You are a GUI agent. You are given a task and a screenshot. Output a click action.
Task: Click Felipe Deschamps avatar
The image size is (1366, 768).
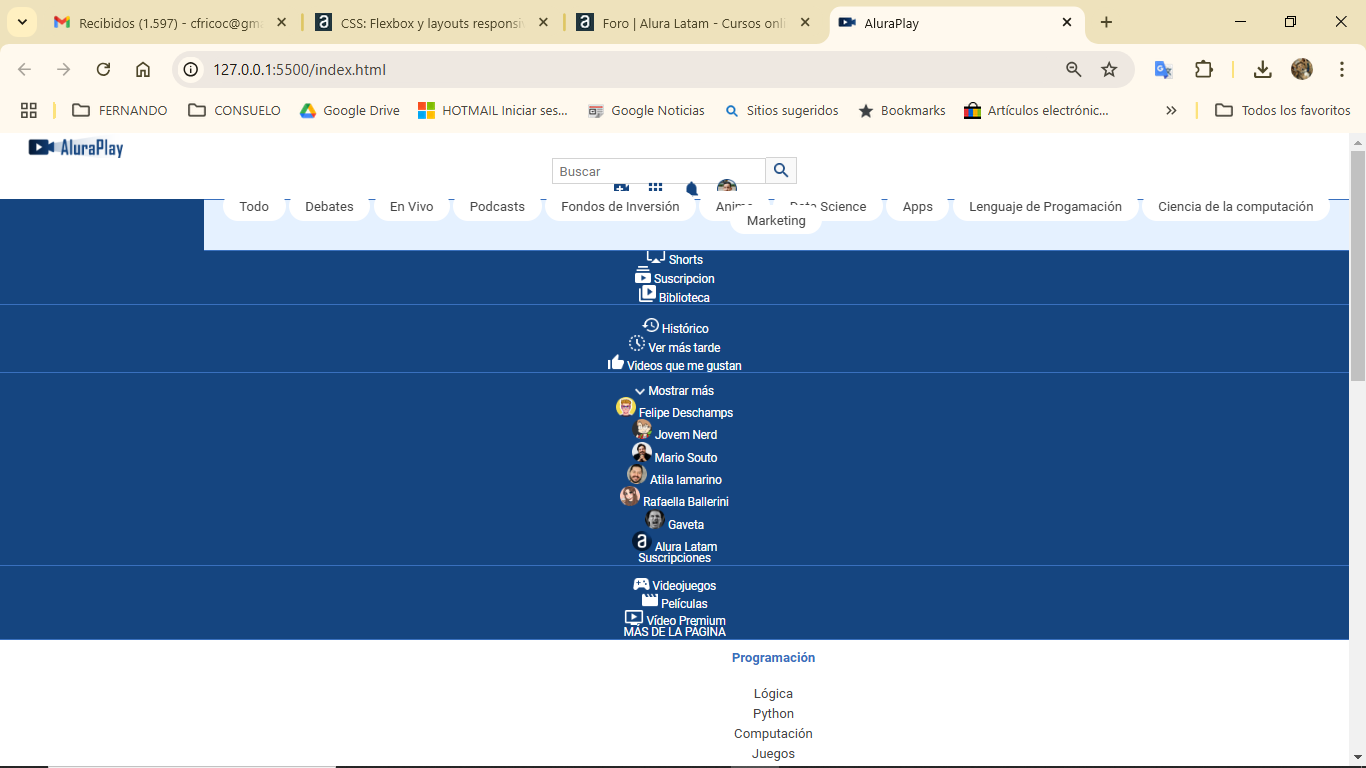tap(626, 408)
